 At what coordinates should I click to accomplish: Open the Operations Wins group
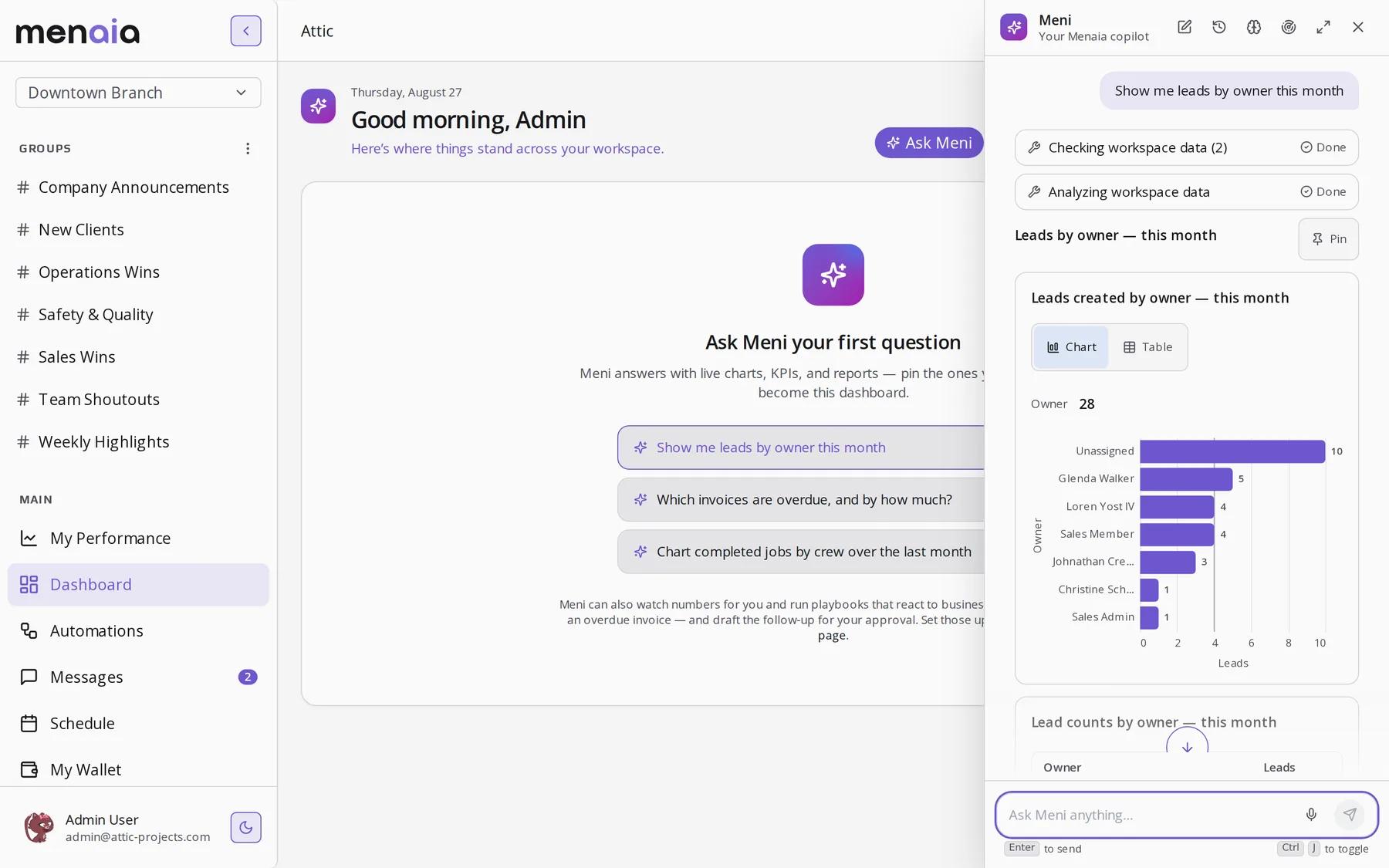(x=99, y=272)
